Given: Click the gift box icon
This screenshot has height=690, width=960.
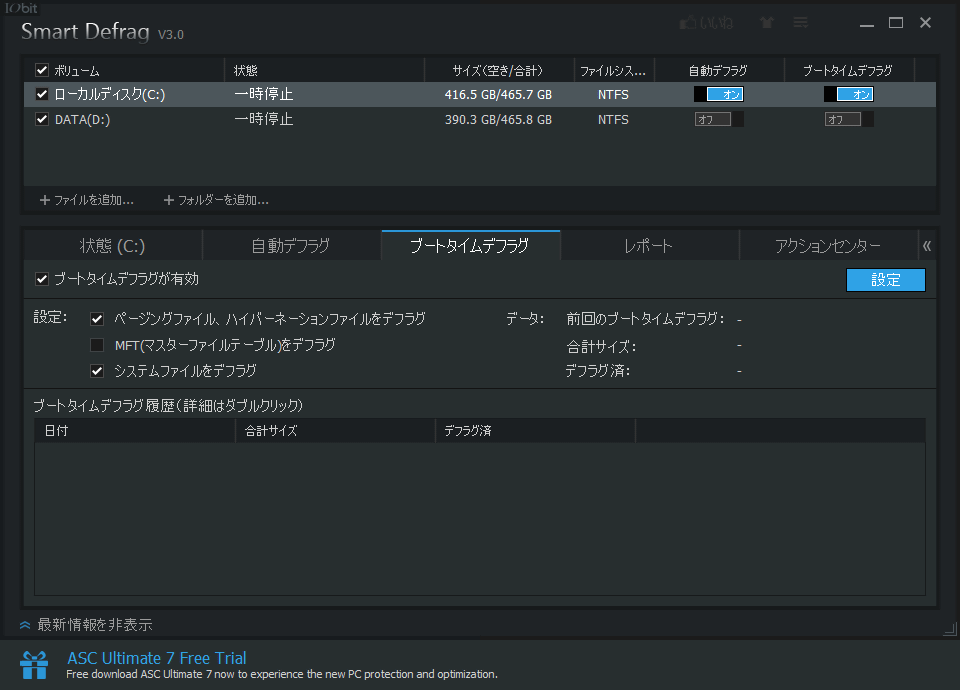Looking at the screenshot, I should pos(34,665).
